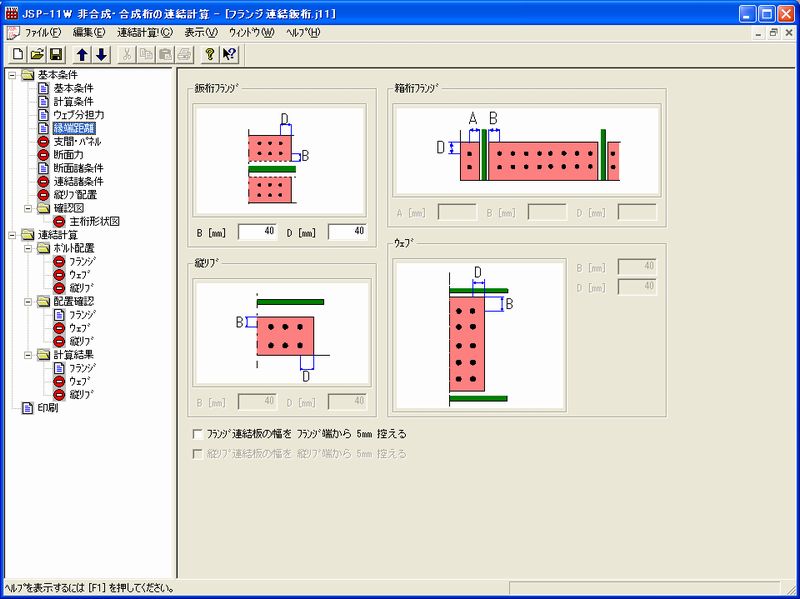Collapse the ボルト配置 tree folder

coord(28,248)
